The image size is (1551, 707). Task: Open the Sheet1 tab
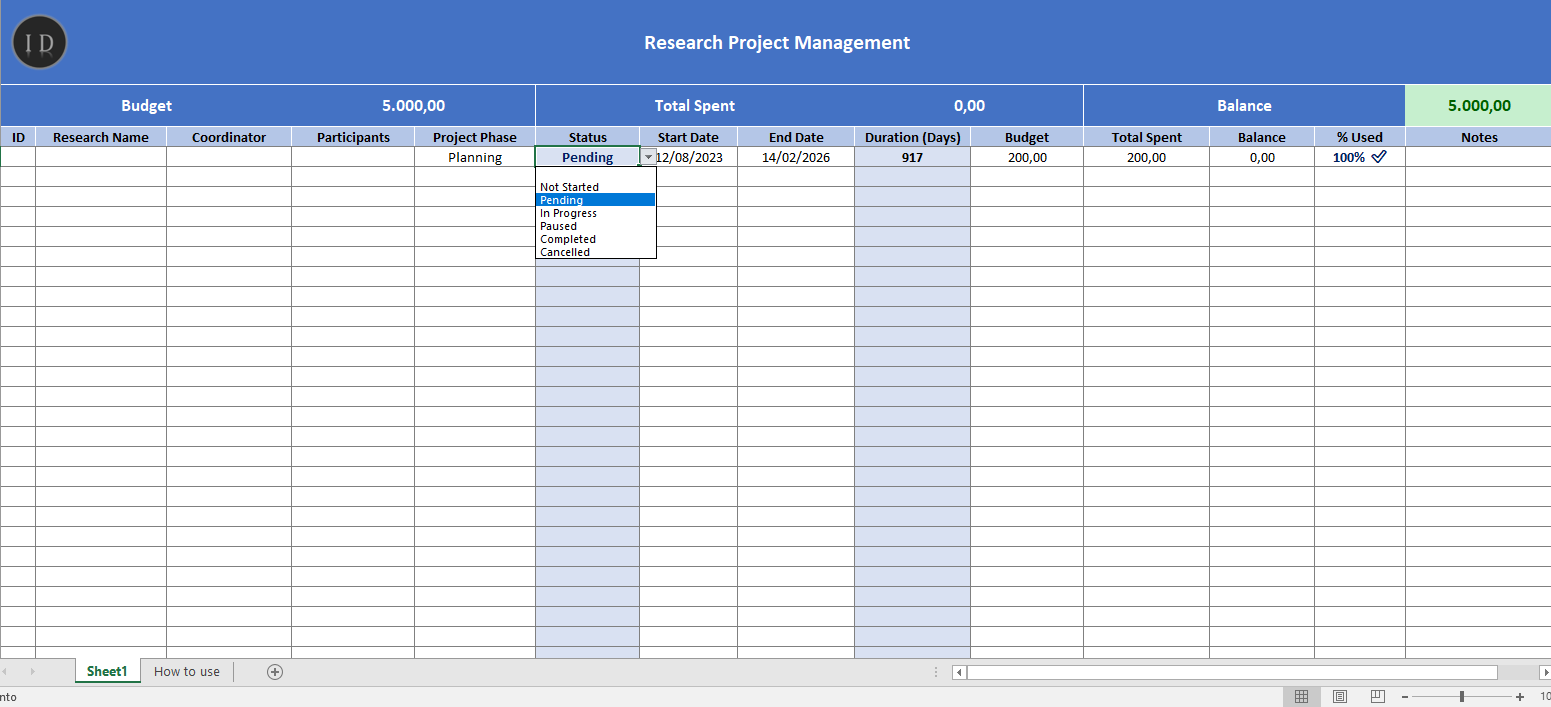pyautogui.click(x=107, y=672)
